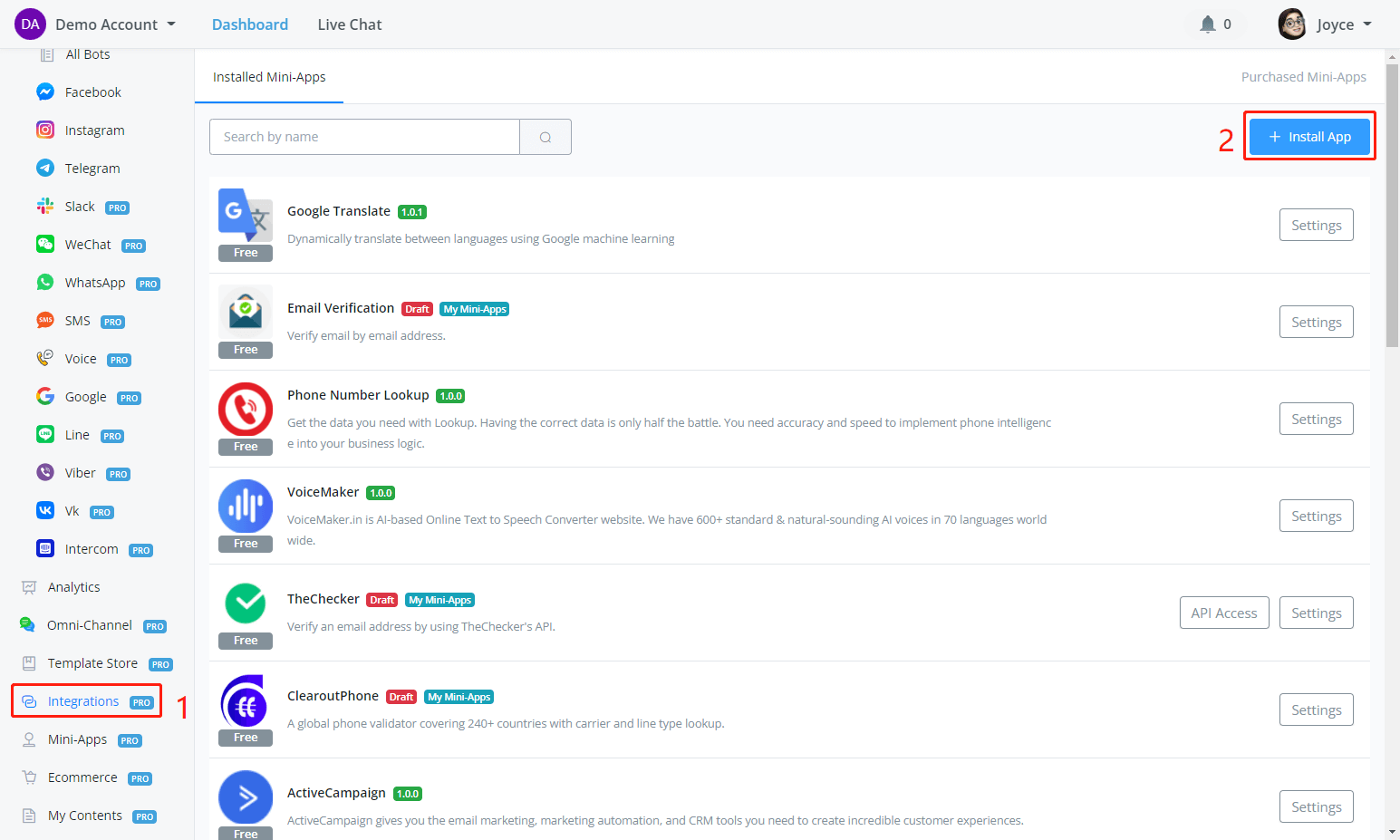Viewport: 1400px width, 840px height.
Task: Open the Telegram channel icon
Action: click(45, 168)
